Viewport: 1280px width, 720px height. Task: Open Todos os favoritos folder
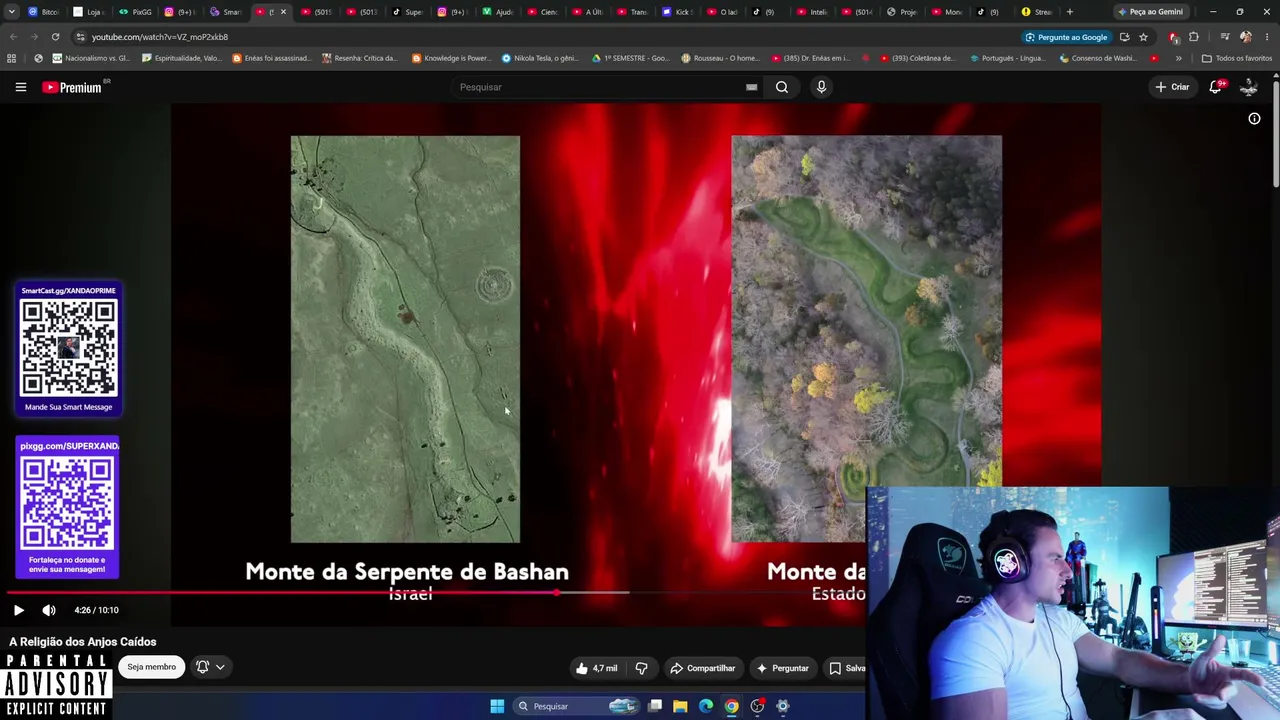click(x=1237, y=58)
